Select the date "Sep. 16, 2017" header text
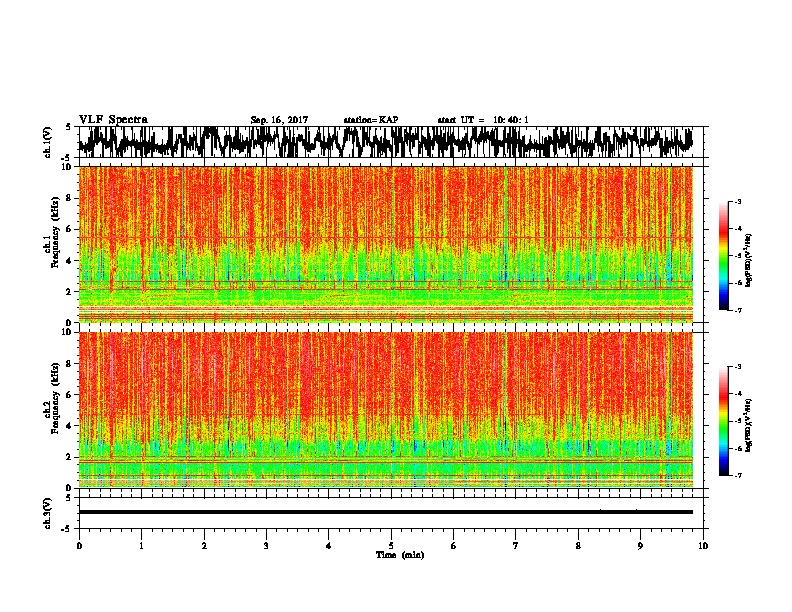Viewport: 792px width, 612px height. (279, 120)
